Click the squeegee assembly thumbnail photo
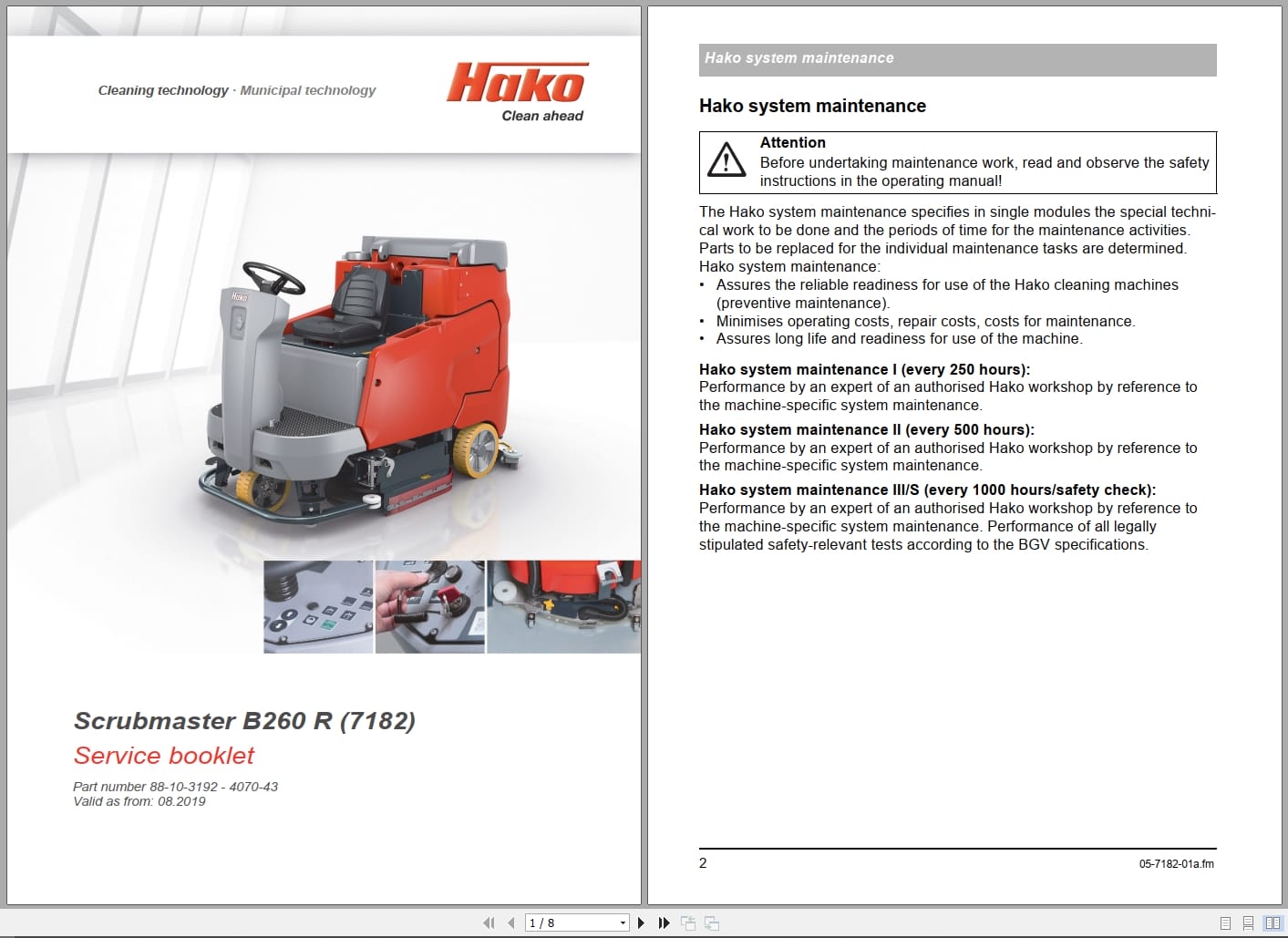Screen dimensions: 1288x938 pyautogui.click(x=563, y=605)
